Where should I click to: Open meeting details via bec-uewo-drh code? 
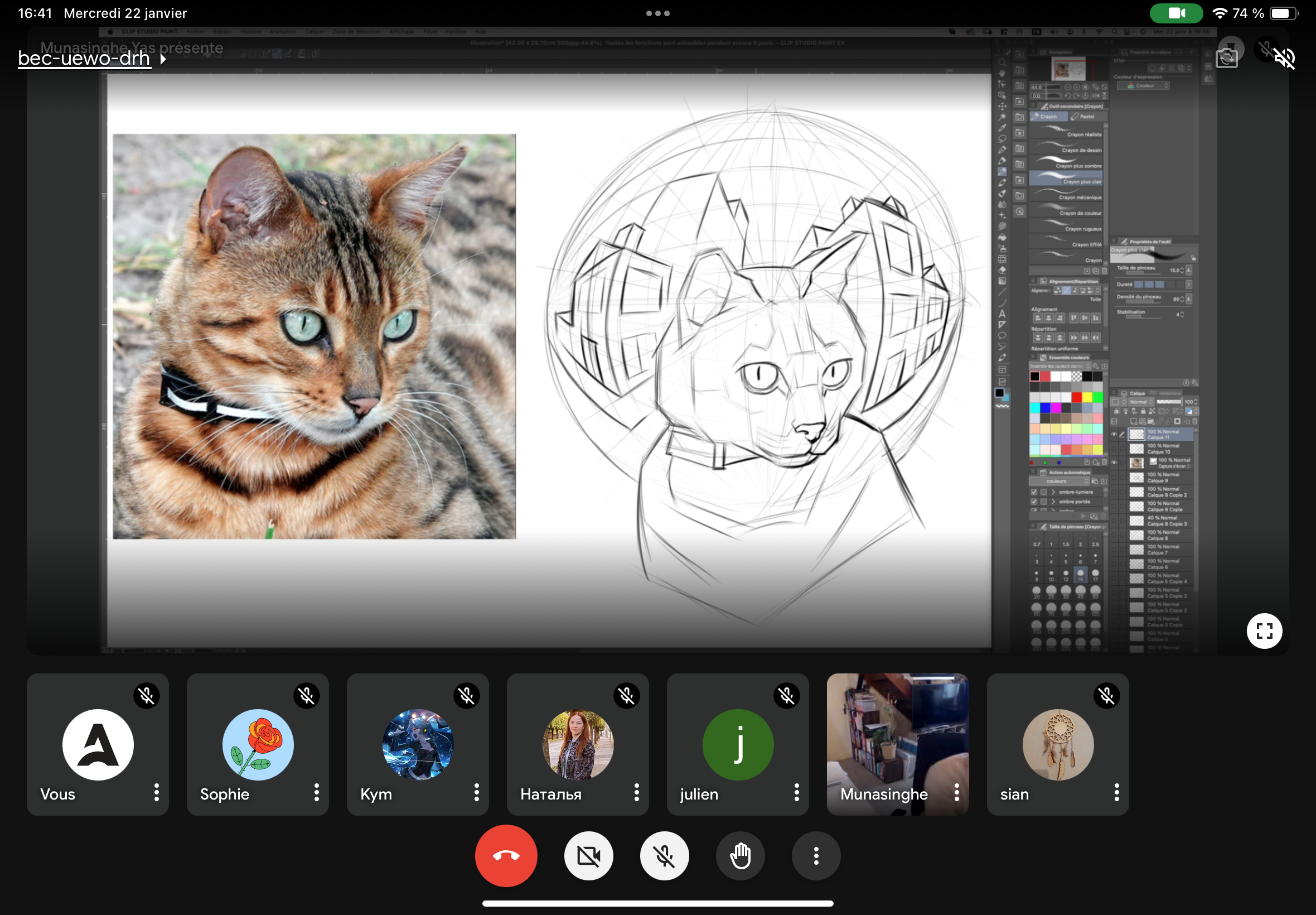[x=84, y=59]
